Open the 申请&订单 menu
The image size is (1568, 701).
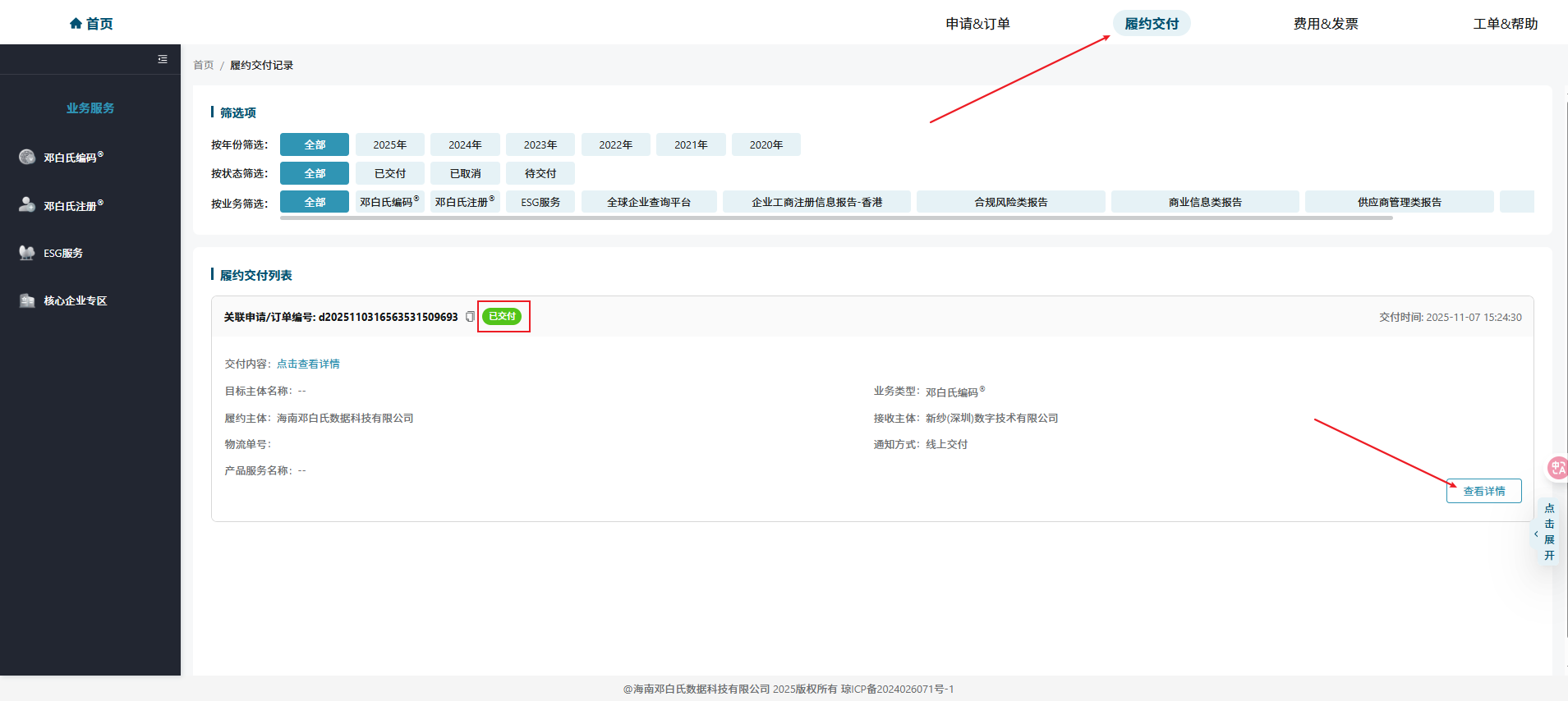[977, 24]
